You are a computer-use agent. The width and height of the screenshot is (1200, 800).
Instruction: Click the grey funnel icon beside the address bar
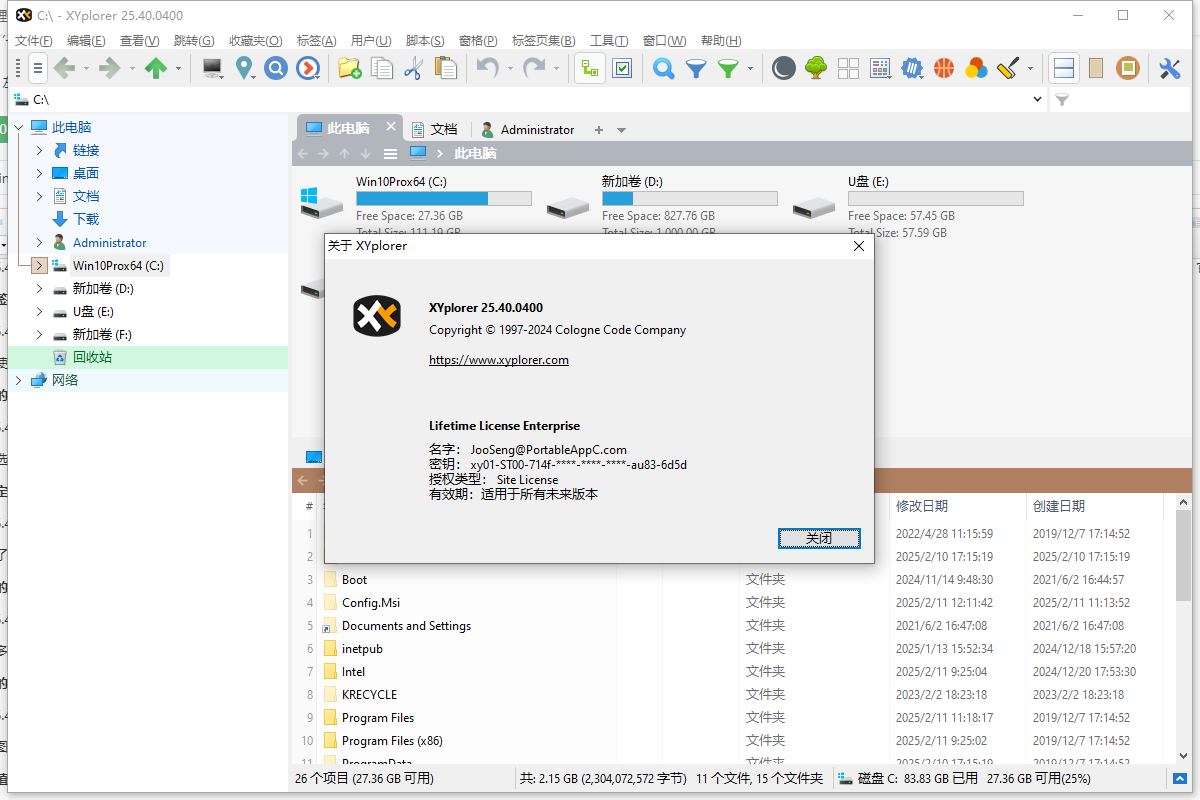[1063, 100]
